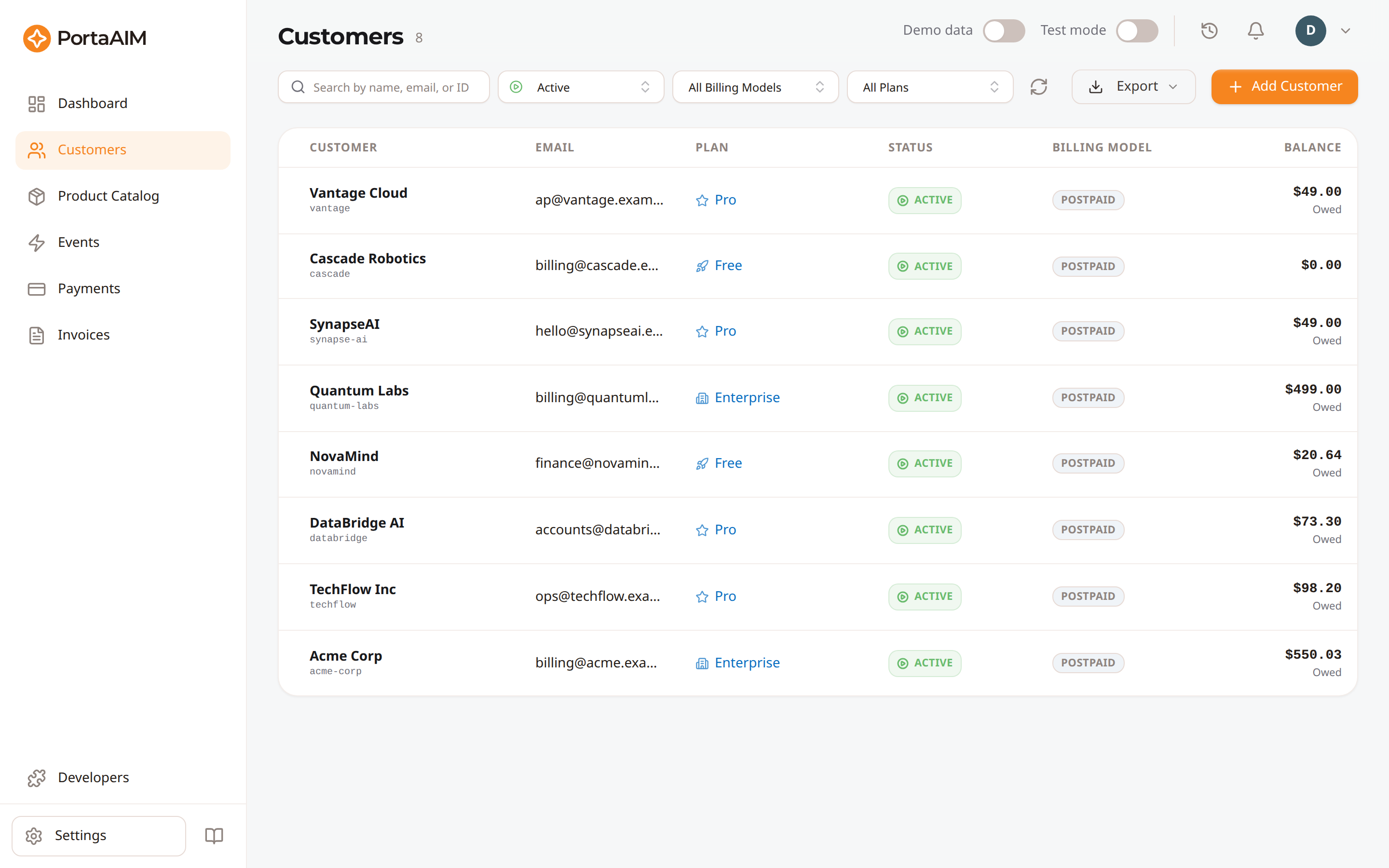The width and height of the screenshot is (1389, 868).
Task: Click email billing@cascade.e... cell
Action: (597, 265)
